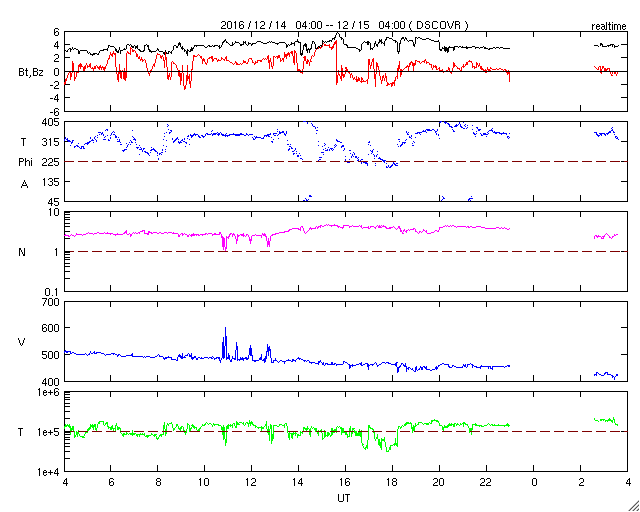Click the "-6" tick on the Bt,Bz axis
The width and height of the screenshot is (640, 512).
(x=55, y=111)
